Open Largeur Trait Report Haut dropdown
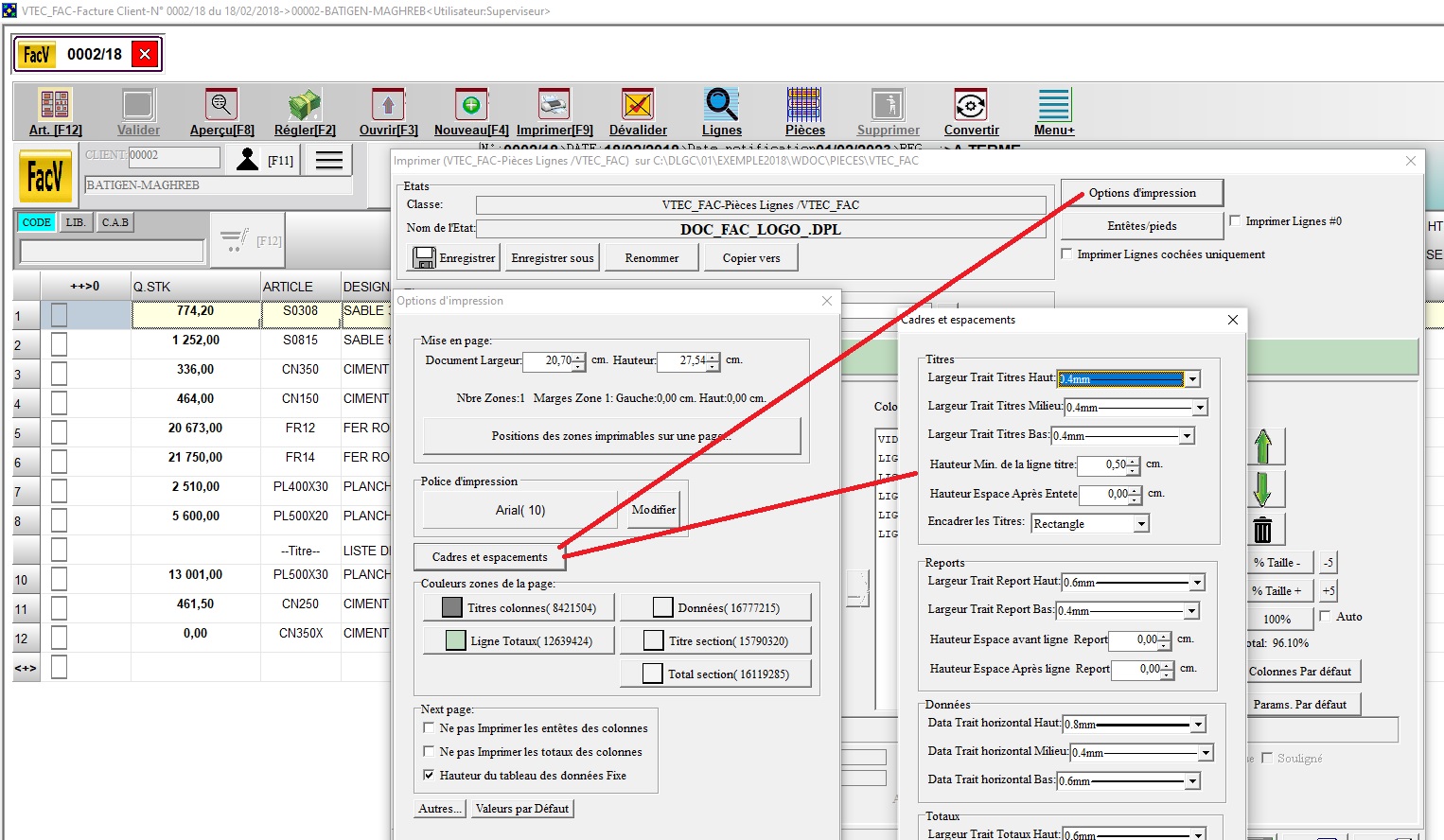 pyautogui.click(x=1197, y=582)
